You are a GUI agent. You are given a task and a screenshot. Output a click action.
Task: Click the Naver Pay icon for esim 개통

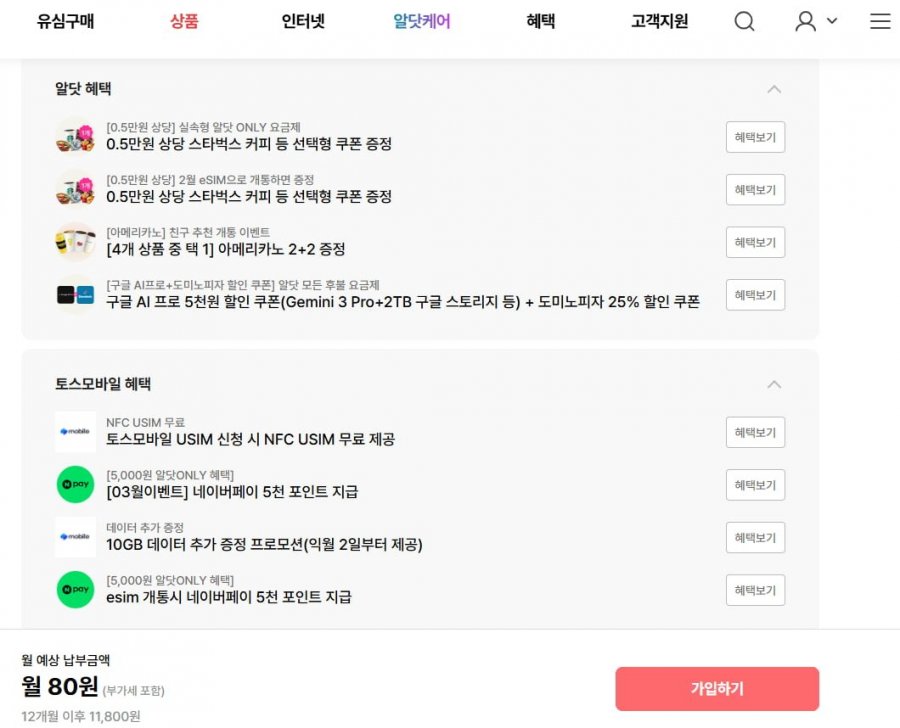[x=75, y=590]
